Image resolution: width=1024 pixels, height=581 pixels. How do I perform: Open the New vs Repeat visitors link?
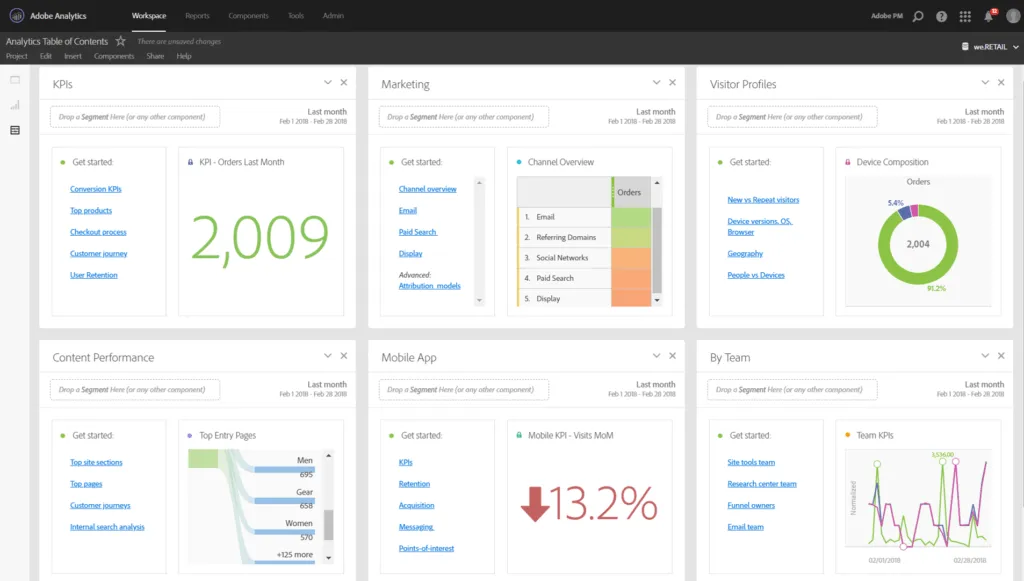click(763, 200)
